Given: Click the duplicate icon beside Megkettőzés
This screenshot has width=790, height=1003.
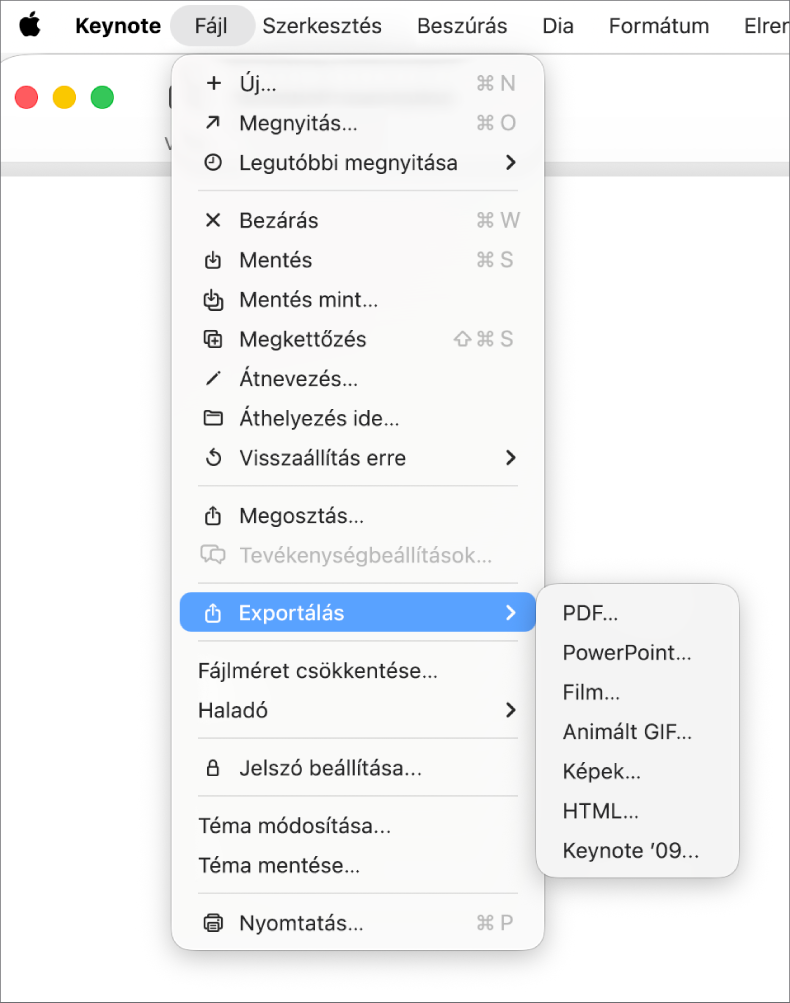Looking at the screenshot, I should click(213, 340).
